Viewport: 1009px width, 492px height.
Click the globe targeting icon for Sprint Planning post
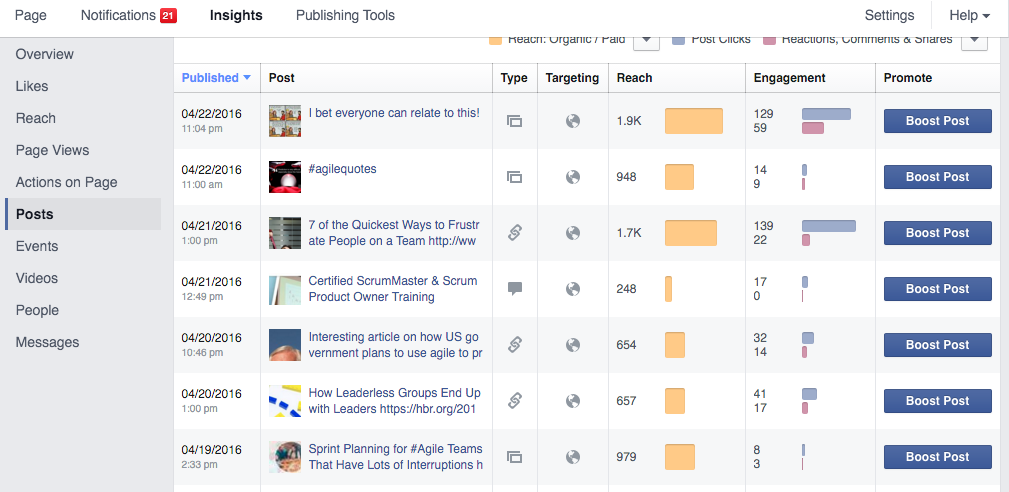click(x=573, y=457)
